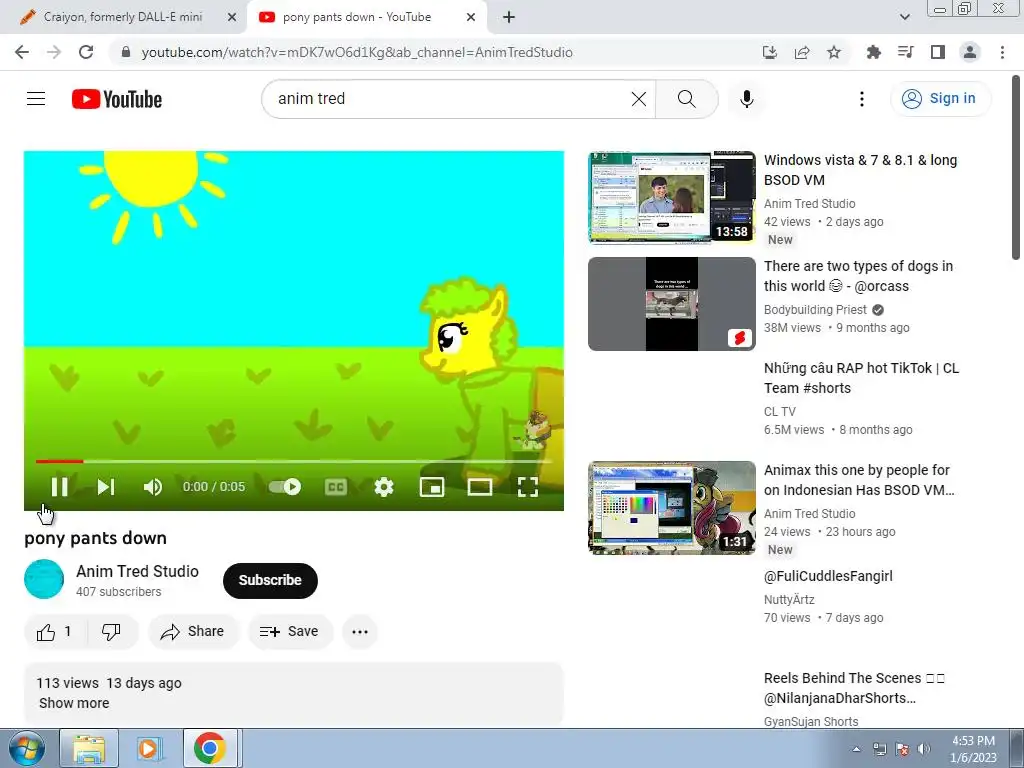Close the pony pants down tab
1024x768 pixels.
pyautogui.click(x=471, y=18)
